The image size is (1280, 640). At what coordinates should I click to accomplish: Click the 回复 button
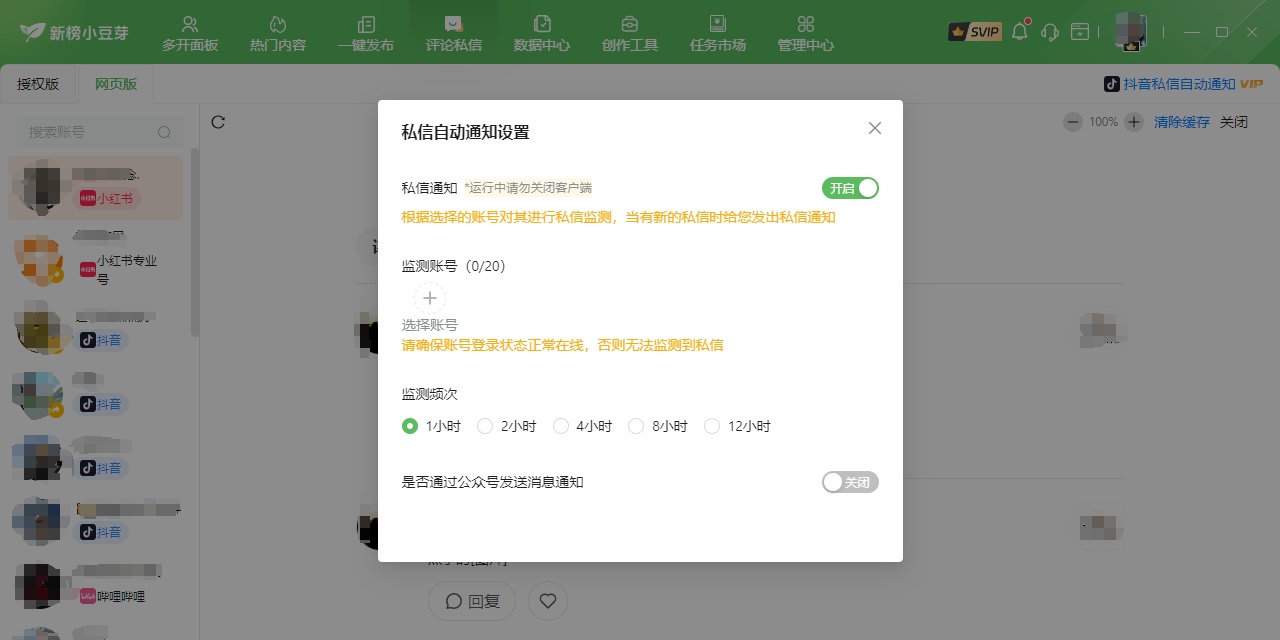click(472, 601)
